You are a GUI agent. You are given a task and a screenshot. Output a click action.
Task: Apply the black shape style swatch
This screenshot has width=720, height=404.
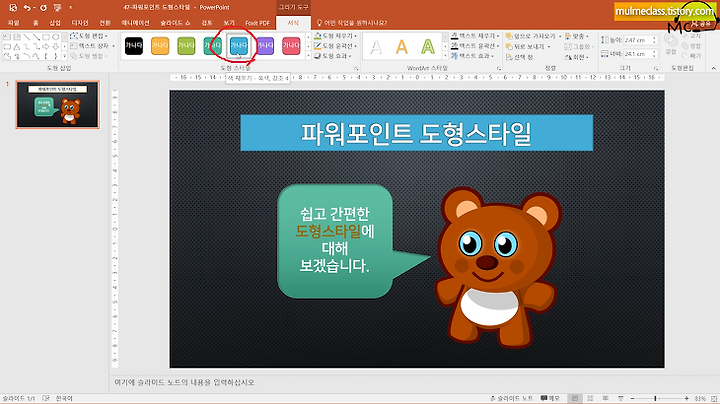tap(134, 45)
